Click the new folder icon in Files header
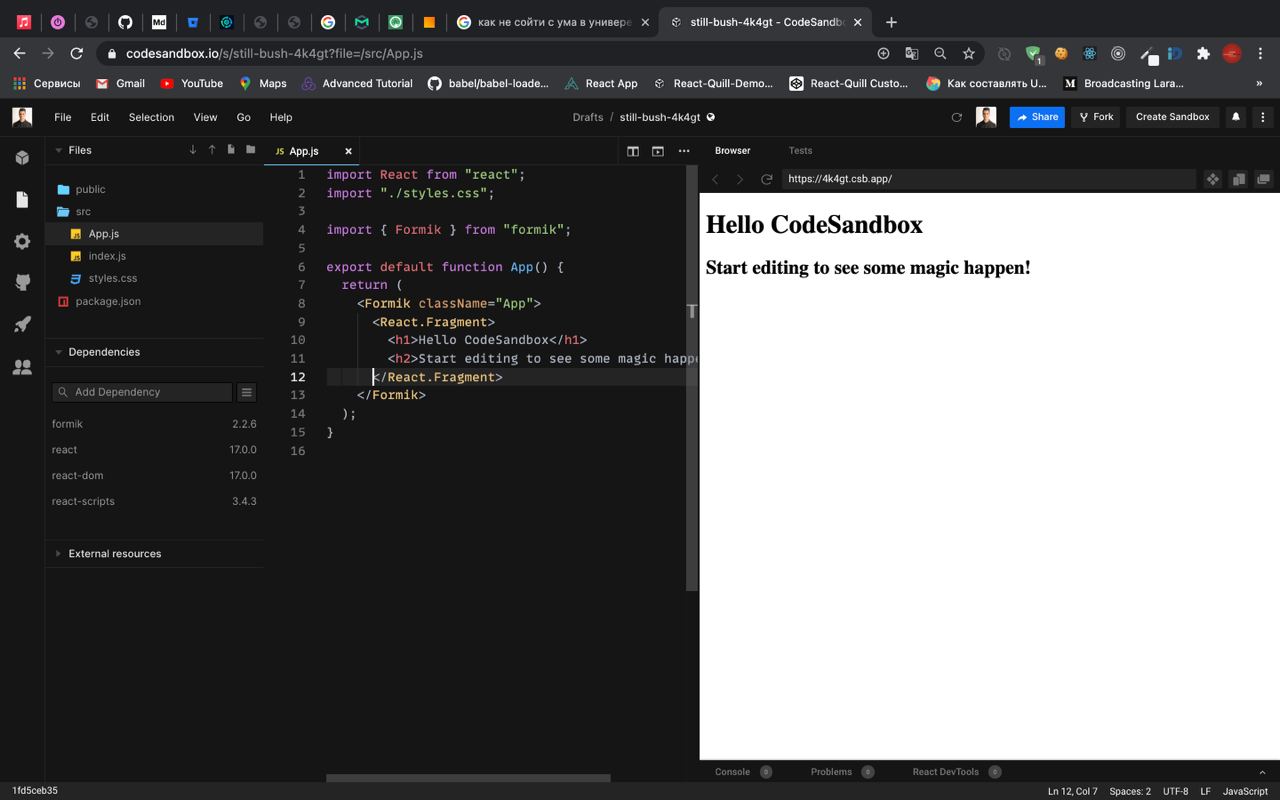 coord(250,150)
